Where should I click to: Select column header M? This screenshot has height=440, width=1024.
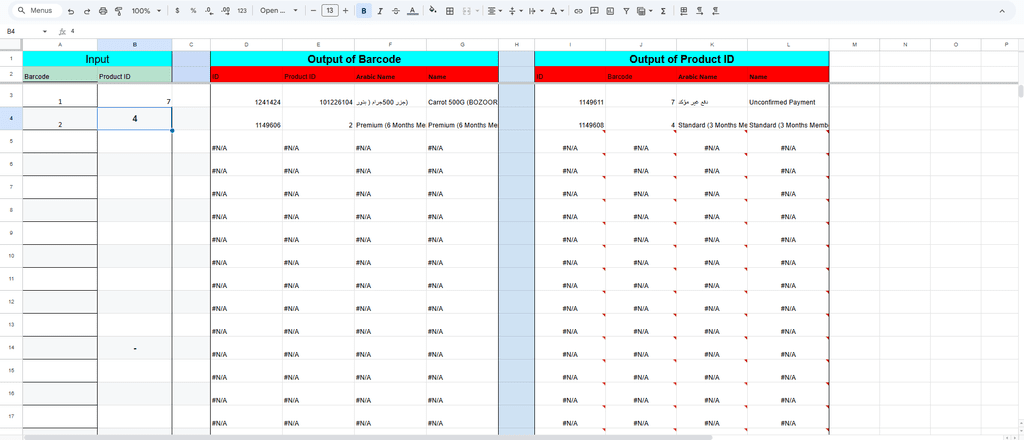(854, 44)
